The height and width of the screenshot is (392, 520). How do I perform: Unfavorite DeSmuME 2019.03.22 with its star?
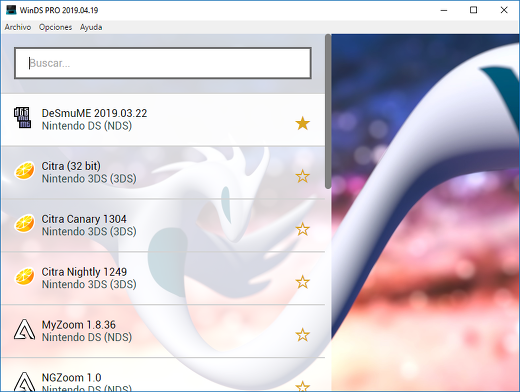point(302,123)
